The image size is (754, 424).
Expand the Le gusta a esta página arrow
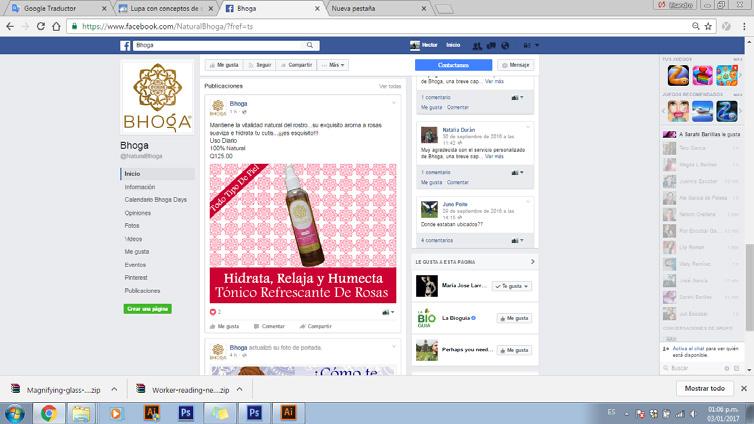pos(532,262)
